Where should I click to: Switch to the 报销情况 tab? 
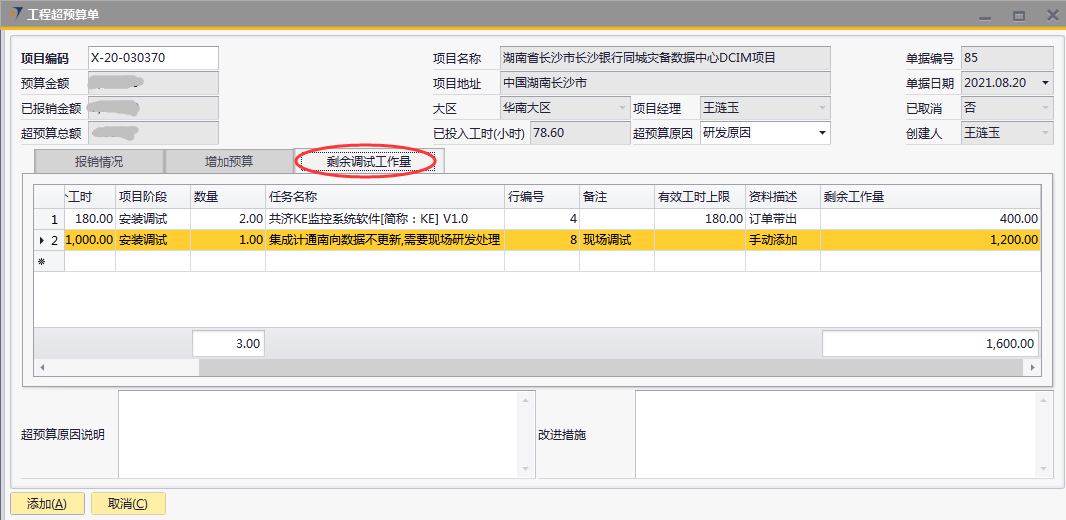click(98, 161)
